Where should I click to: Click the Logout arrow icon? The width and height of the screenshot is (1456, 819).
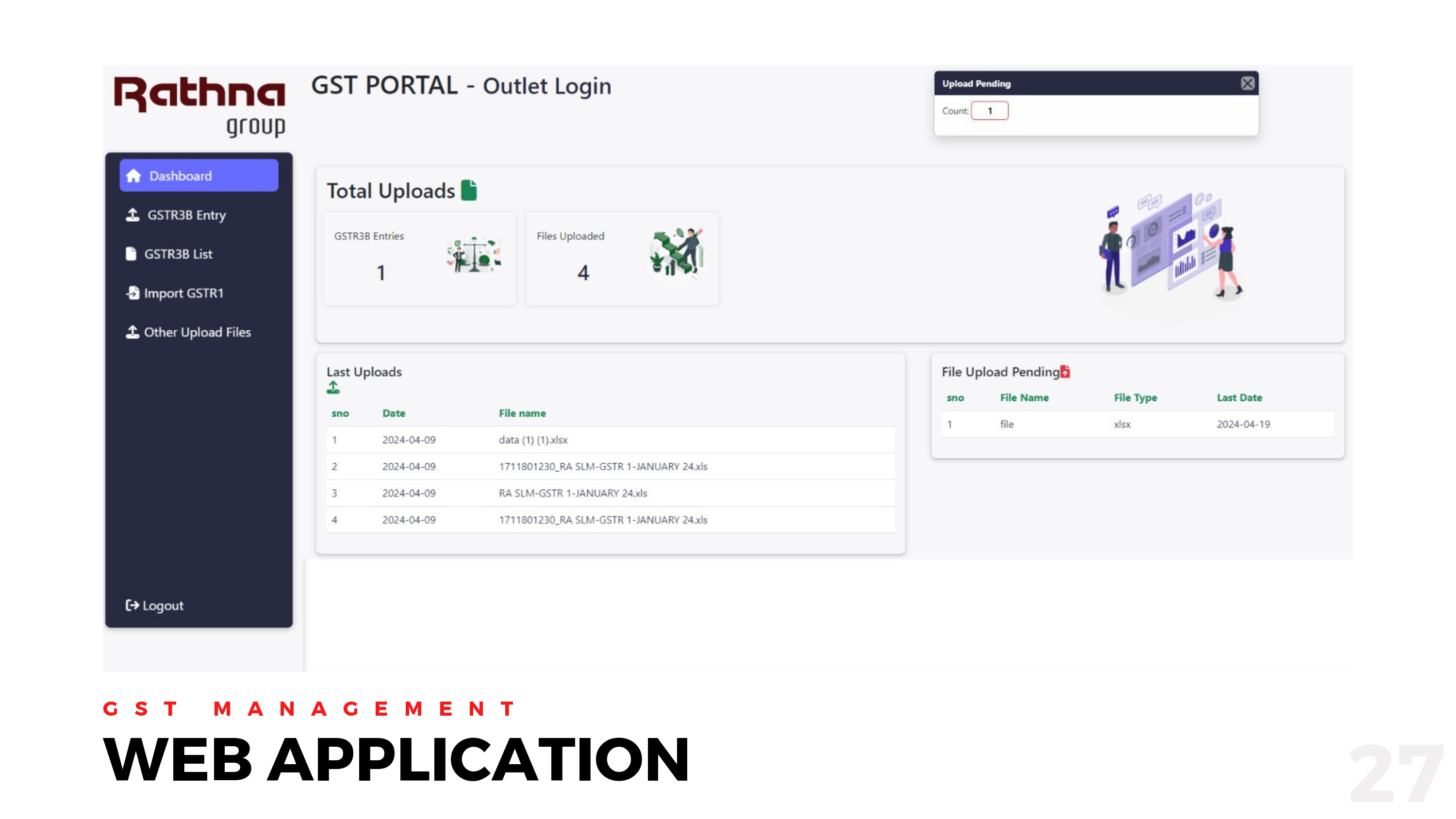point(132,606)
